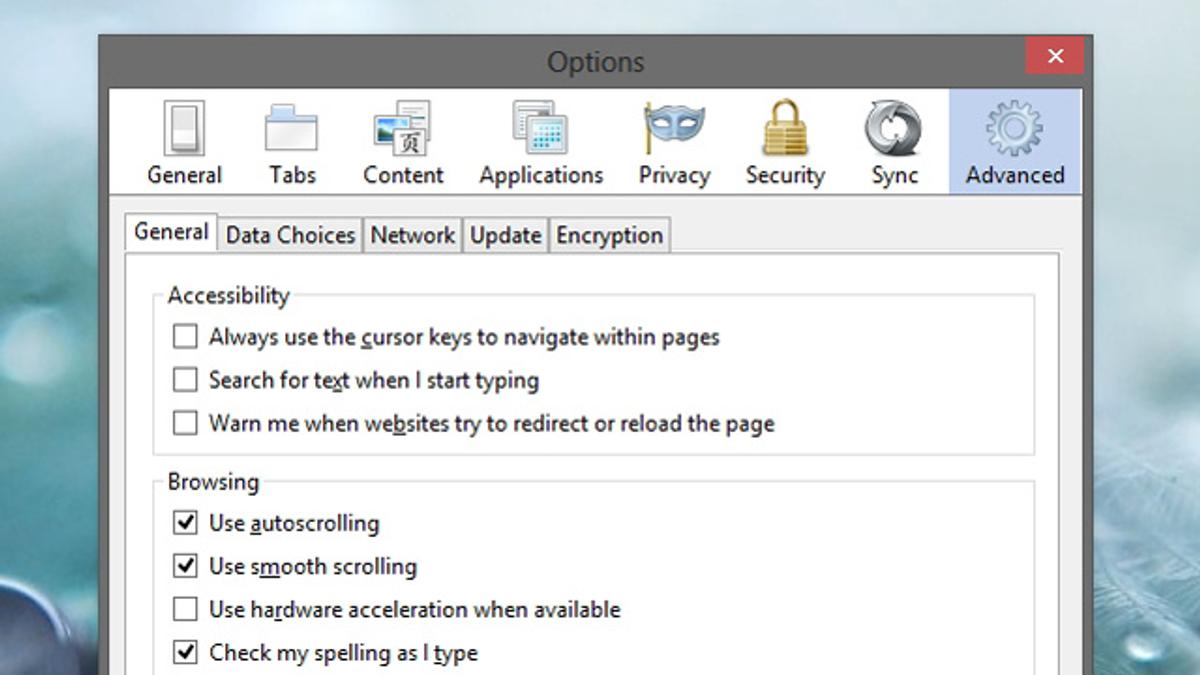
Task: Select the Advanced gear panel
Action: (x=1015, y=142)
